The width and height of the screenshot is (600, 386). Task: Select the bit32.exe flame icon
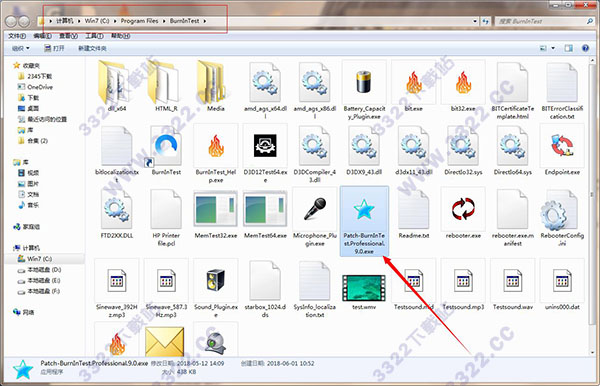click(x=463, y=83)
